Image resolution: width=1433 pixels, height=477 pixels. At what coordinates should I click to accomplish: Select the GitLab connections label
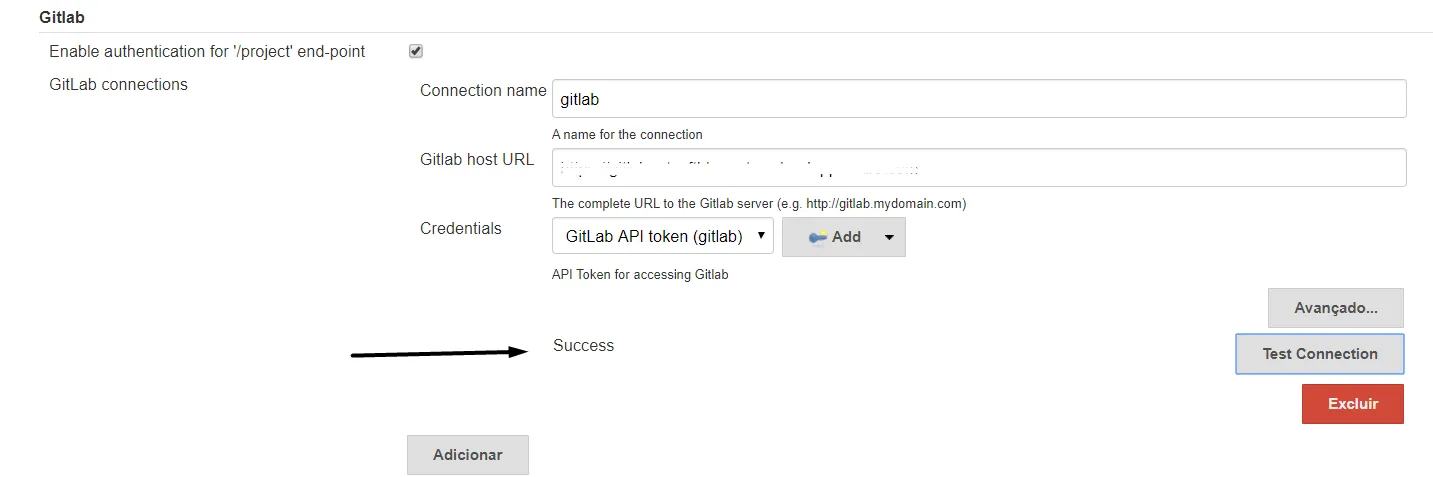[x=118, y=85]
